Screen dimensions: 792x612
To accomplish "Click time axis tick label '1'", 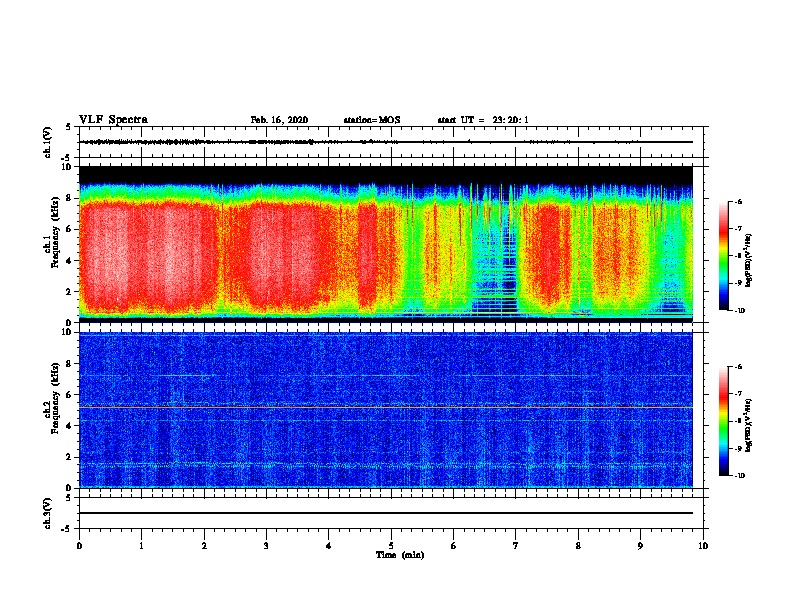I will [141, 546].
